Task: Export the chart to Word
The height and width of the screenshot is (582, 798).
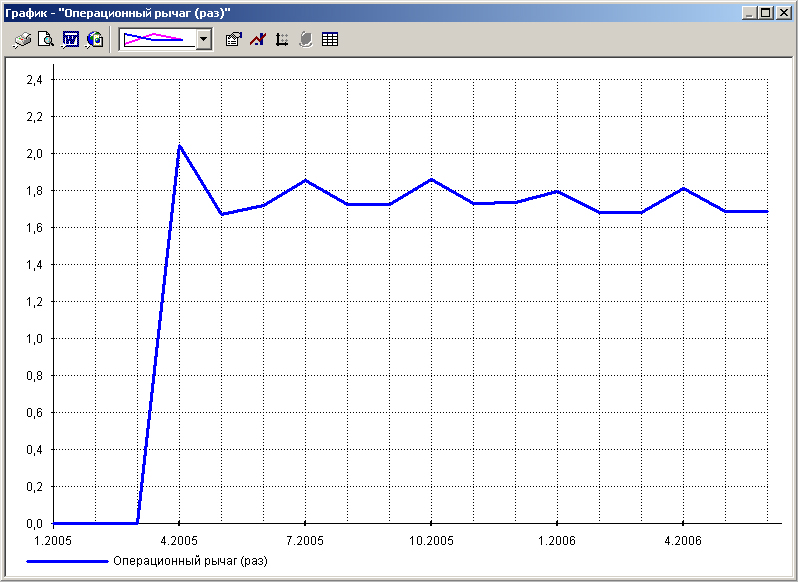Action: [x=70, y=40]
